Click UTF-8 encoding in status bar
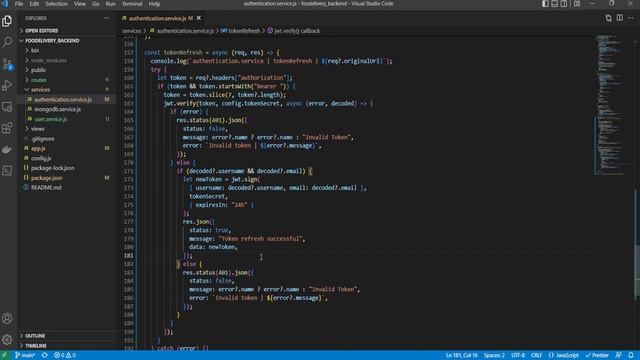640x360 pixels. [x=518, y=355]
